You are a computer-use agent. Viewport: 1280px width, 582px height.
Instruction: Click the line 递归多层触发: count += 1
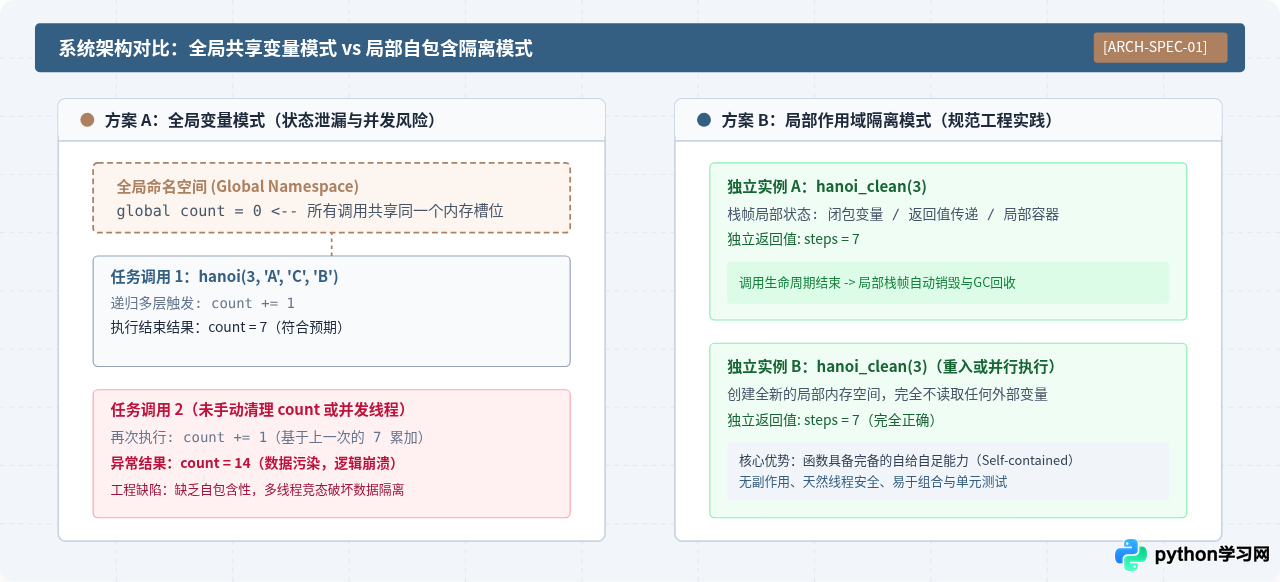click(x=203, y=303)
